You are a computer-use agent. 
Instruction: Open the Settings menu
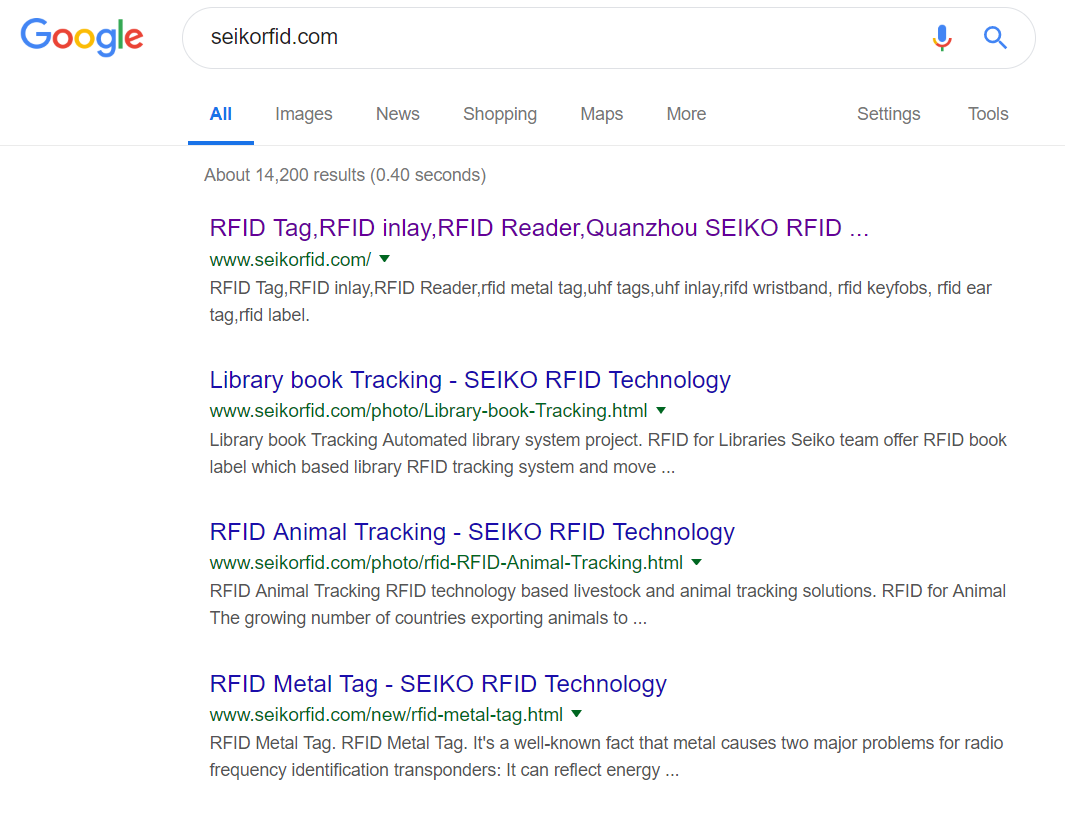[x=888, y=114]
